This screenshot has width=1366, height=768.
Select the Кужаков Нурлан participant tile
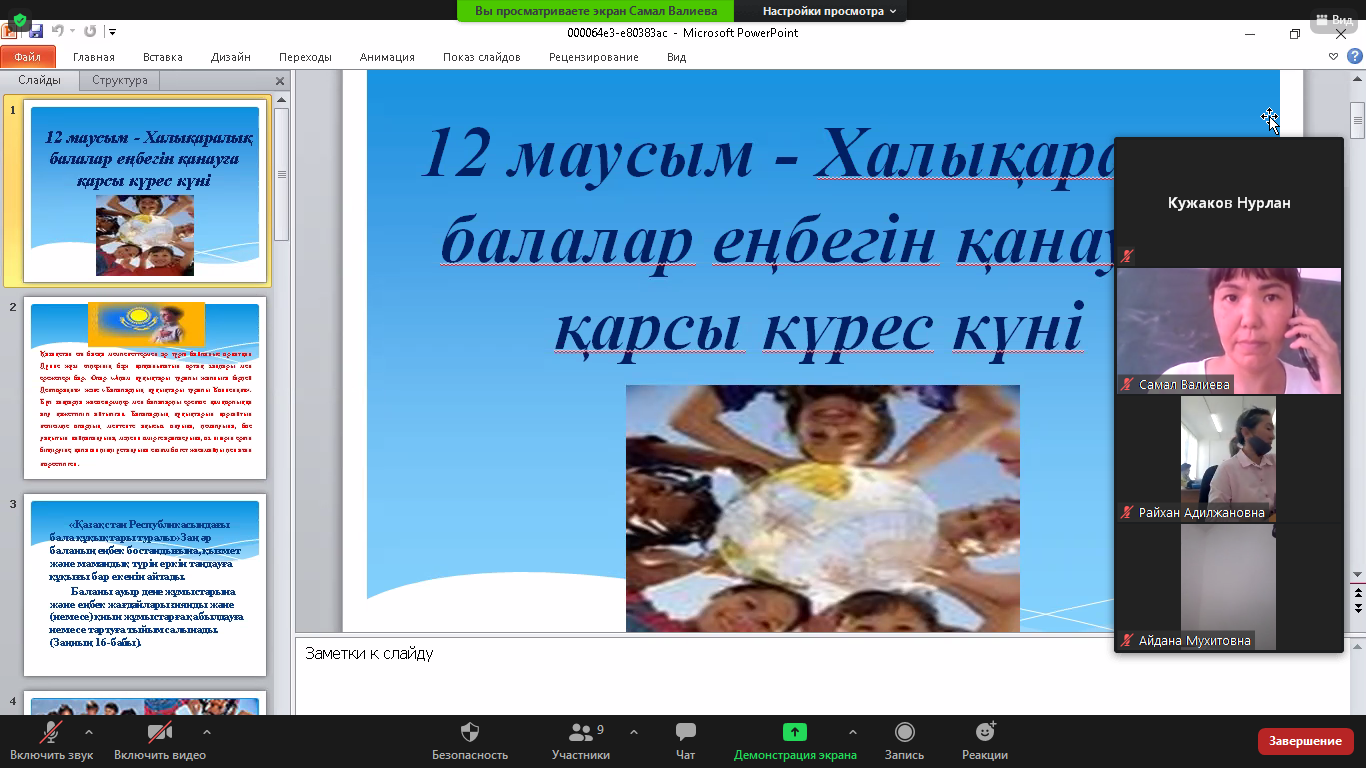(1229, 202)
